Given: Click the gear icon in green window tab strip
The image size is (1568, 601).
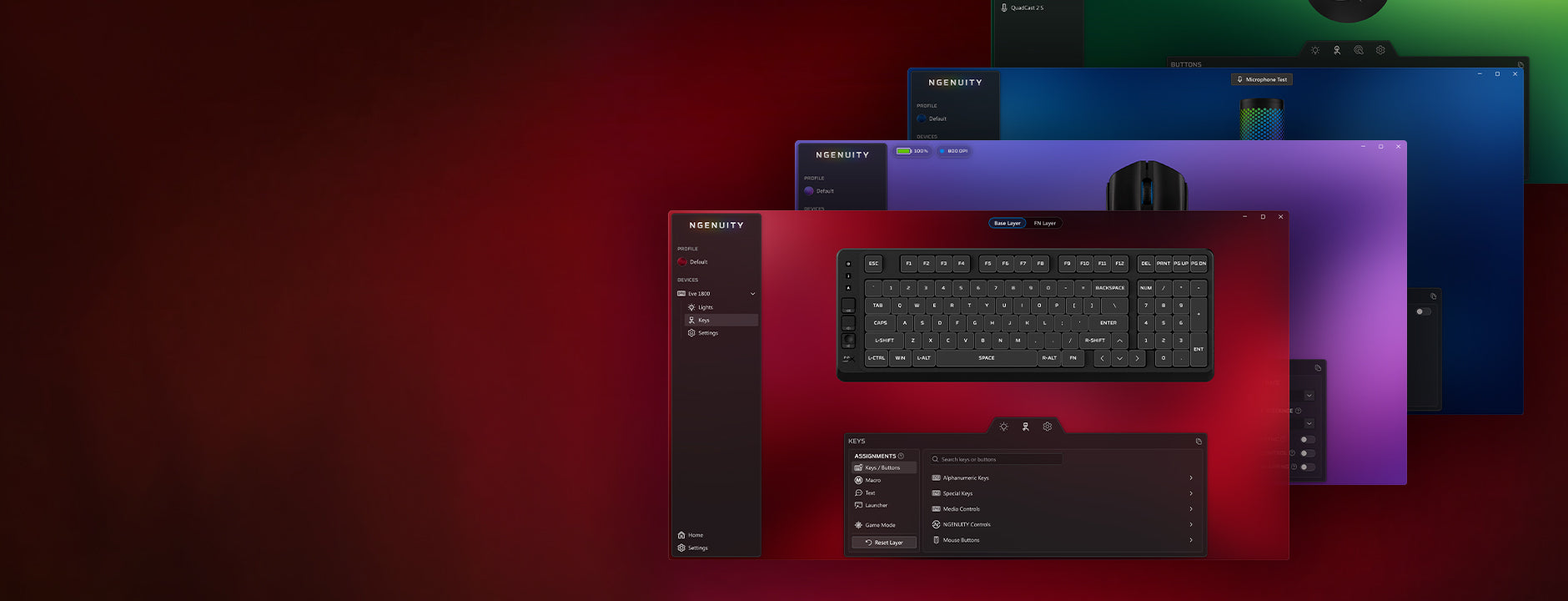Looking at the screenshot, I should click(x=1380, y=50).
